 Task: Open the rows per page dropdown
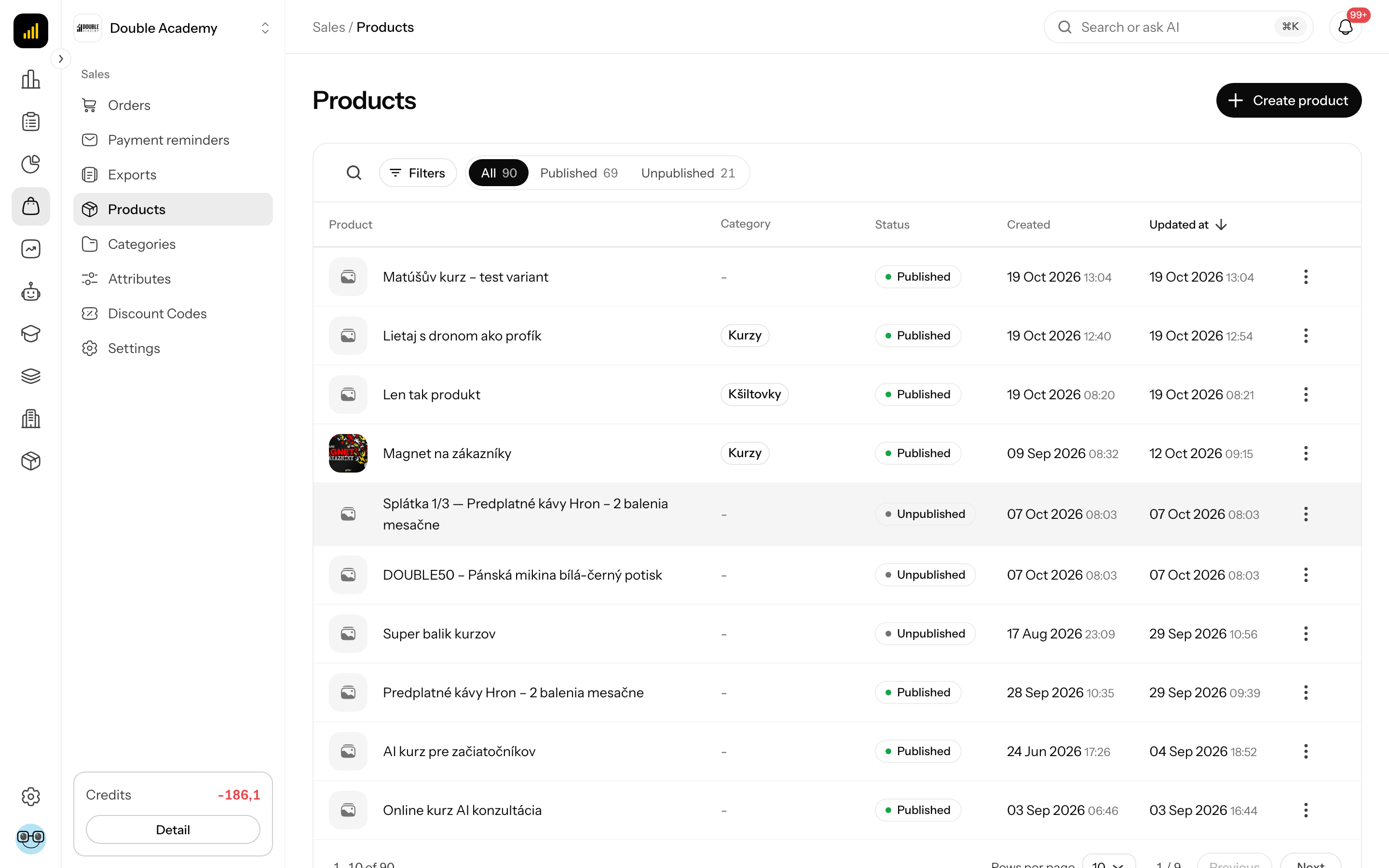(x=1108, y=862)
